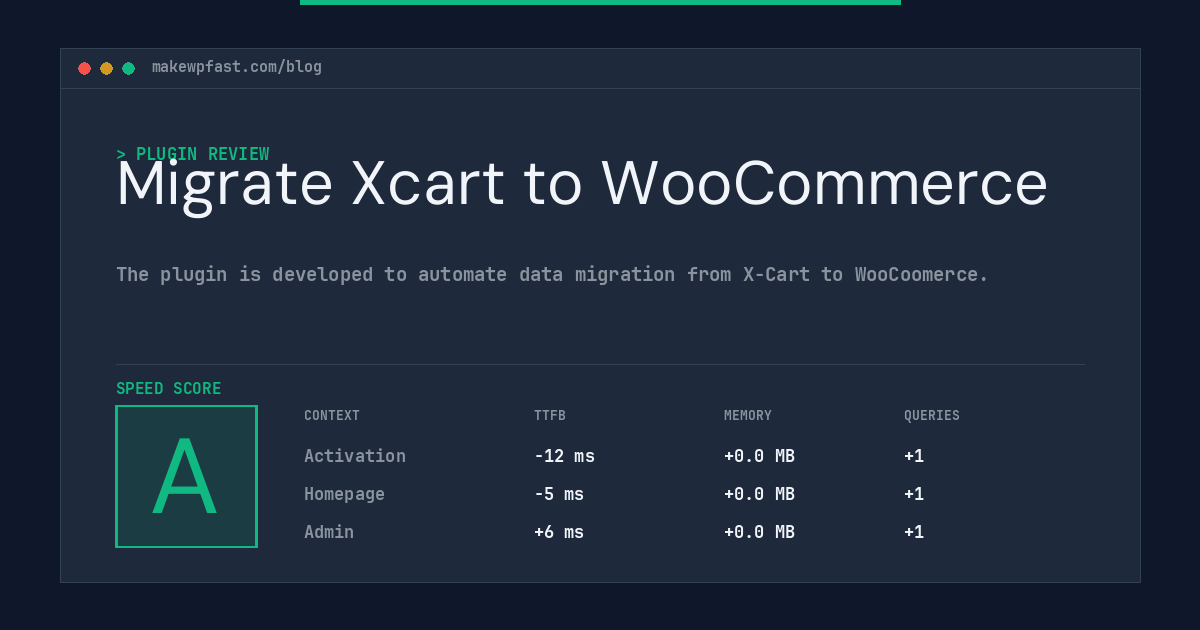
Task: Click the Migrate Xcart to WooCommerce title
Action: [582, 184]
